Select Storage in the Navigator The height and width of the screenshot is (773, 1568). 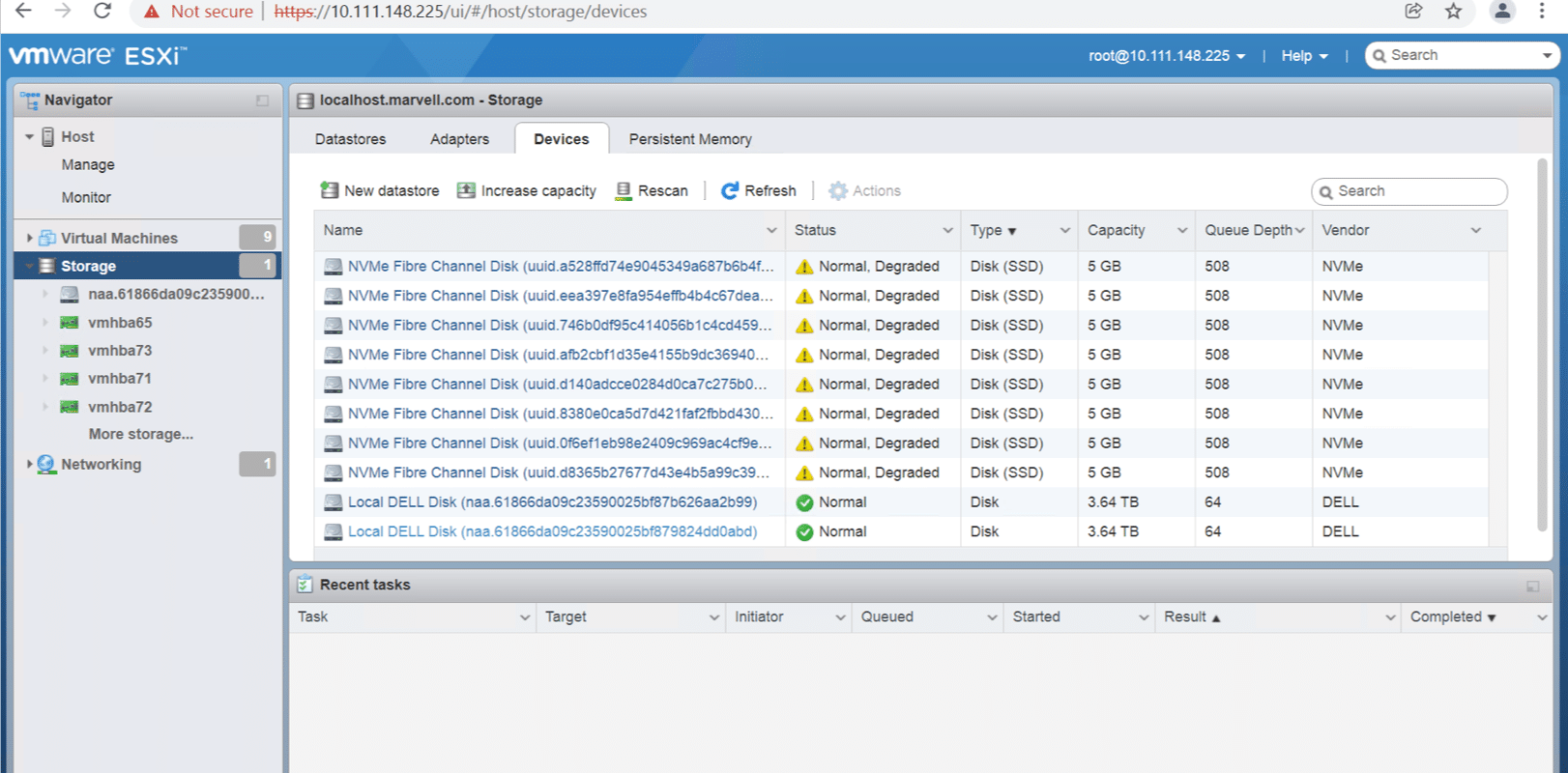tap(147, 266)
